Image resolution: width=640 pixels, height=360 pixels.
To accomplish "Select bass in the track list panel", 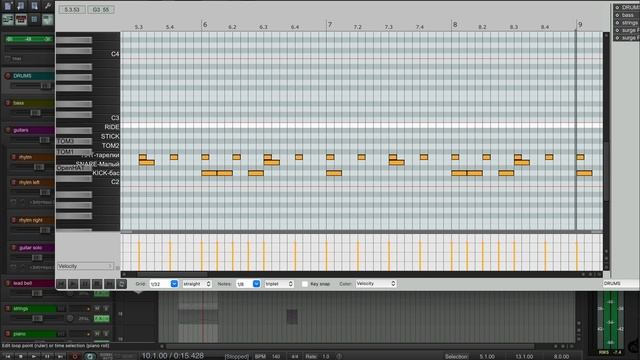I will click(628, 15).
